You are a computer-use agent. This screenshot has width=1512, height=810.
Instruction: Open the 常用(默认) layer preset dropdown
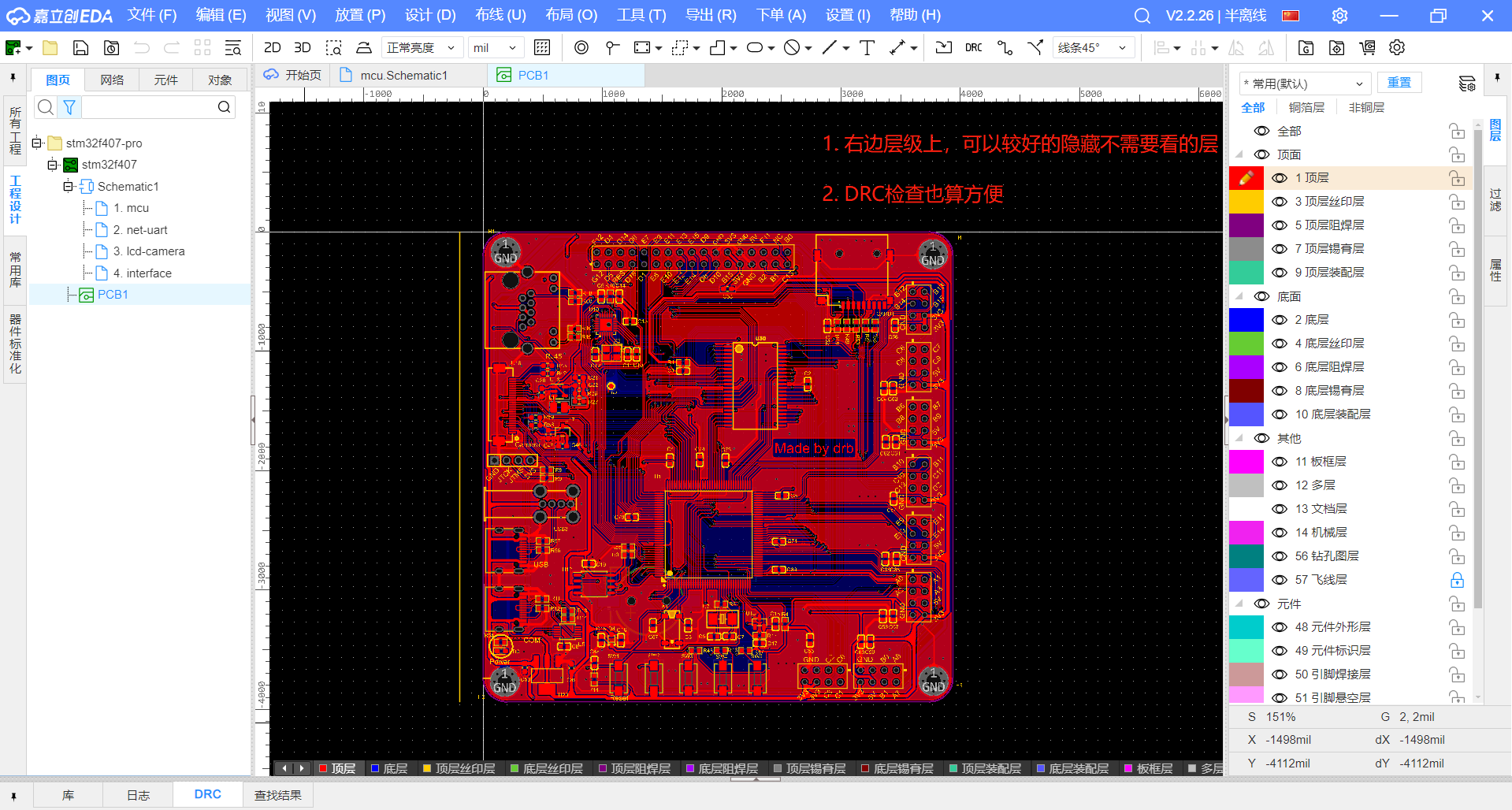click(1304, 84)
